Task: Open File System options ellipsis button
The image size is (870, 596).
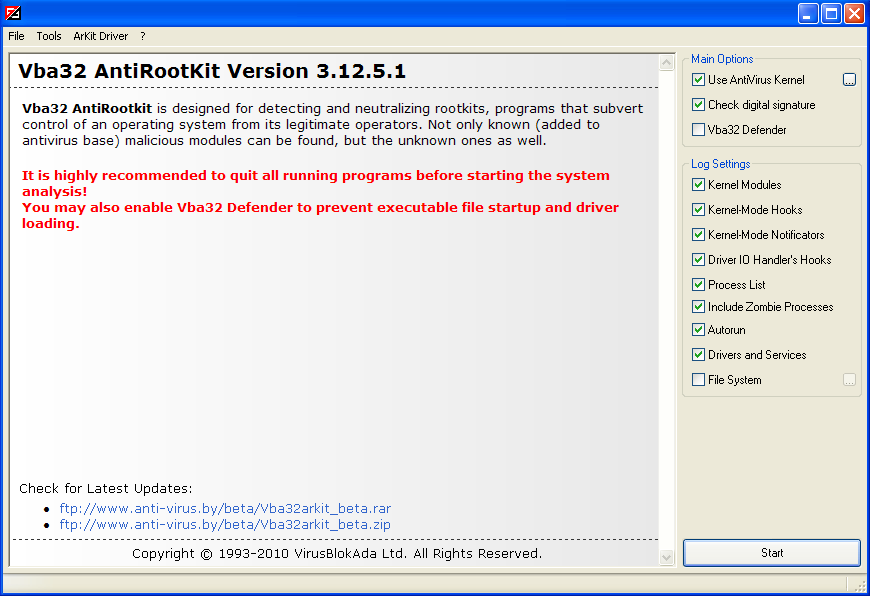Action: point(849,380)
